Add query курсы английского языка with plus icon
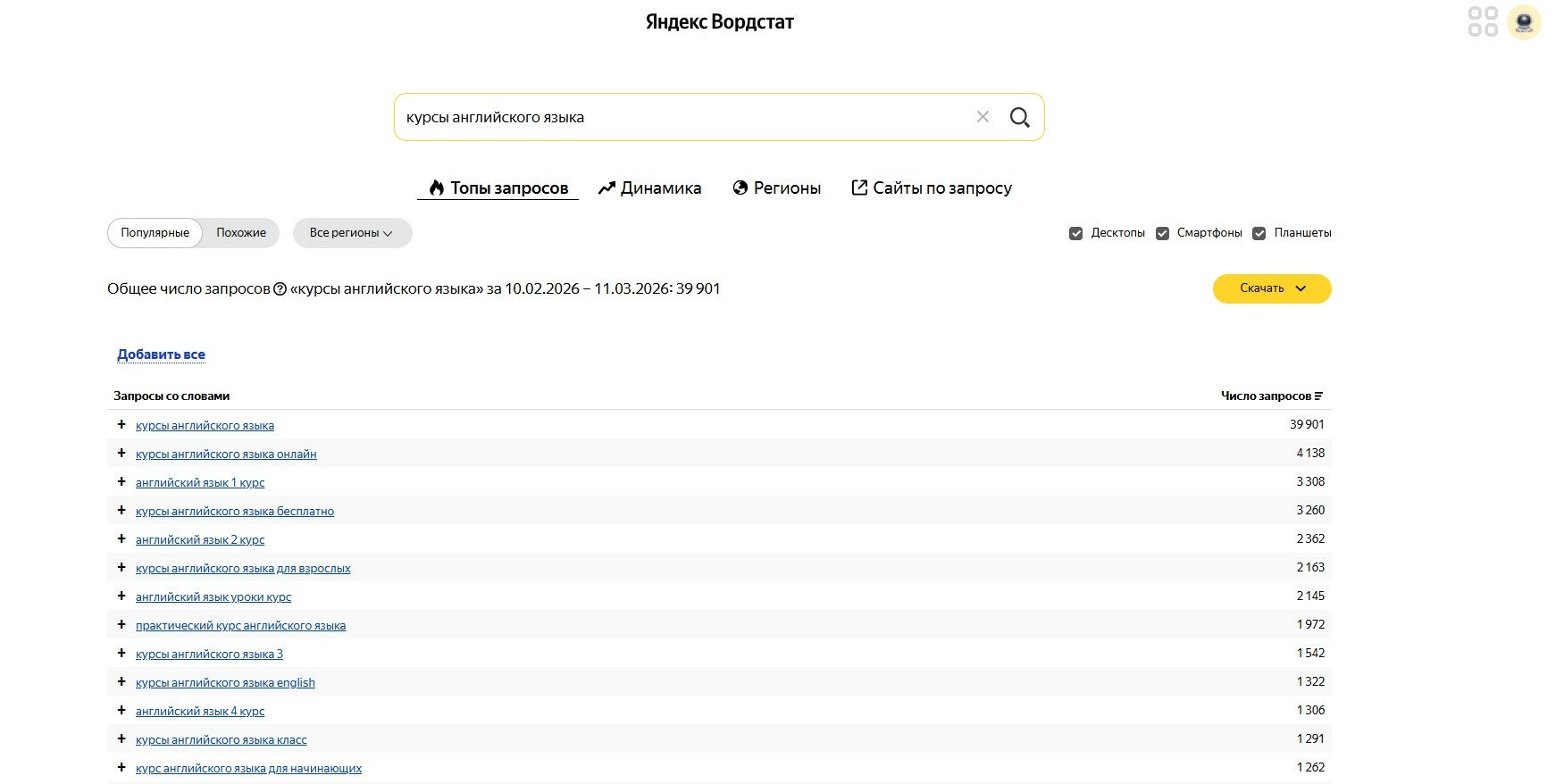Viewport: 1564px width, 784px height. pos(121,425)
